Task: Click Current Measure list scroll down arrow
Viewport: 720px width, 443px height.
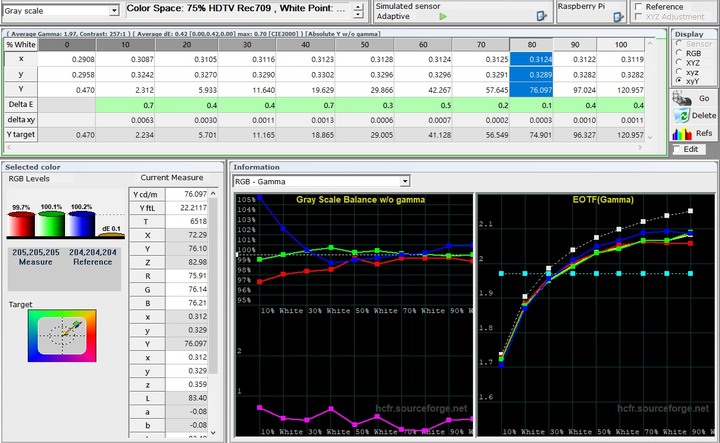Action: 213,432
